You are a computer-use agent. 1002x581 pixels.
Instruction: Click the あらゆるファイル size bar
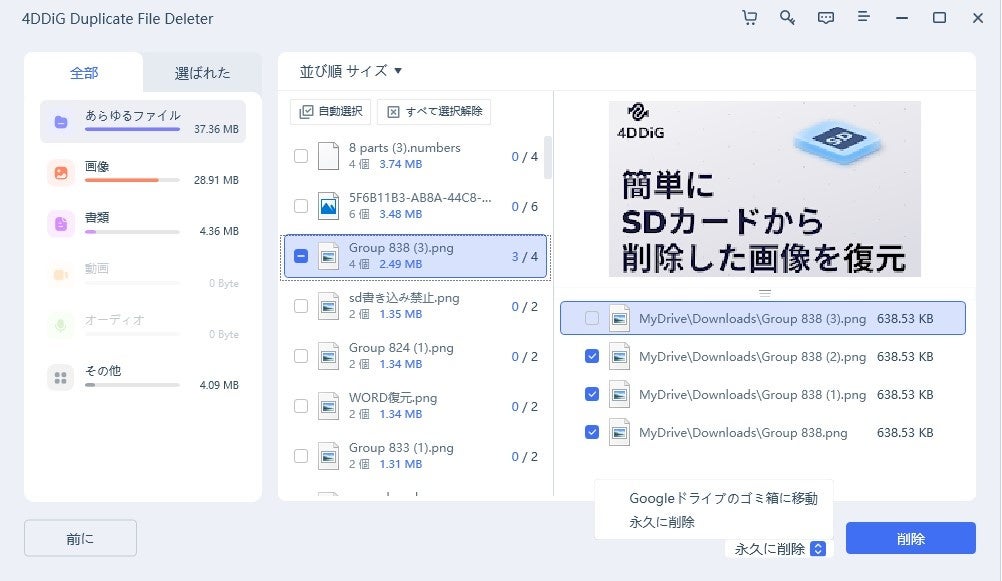pyautogui.click(x=132, y=129)
